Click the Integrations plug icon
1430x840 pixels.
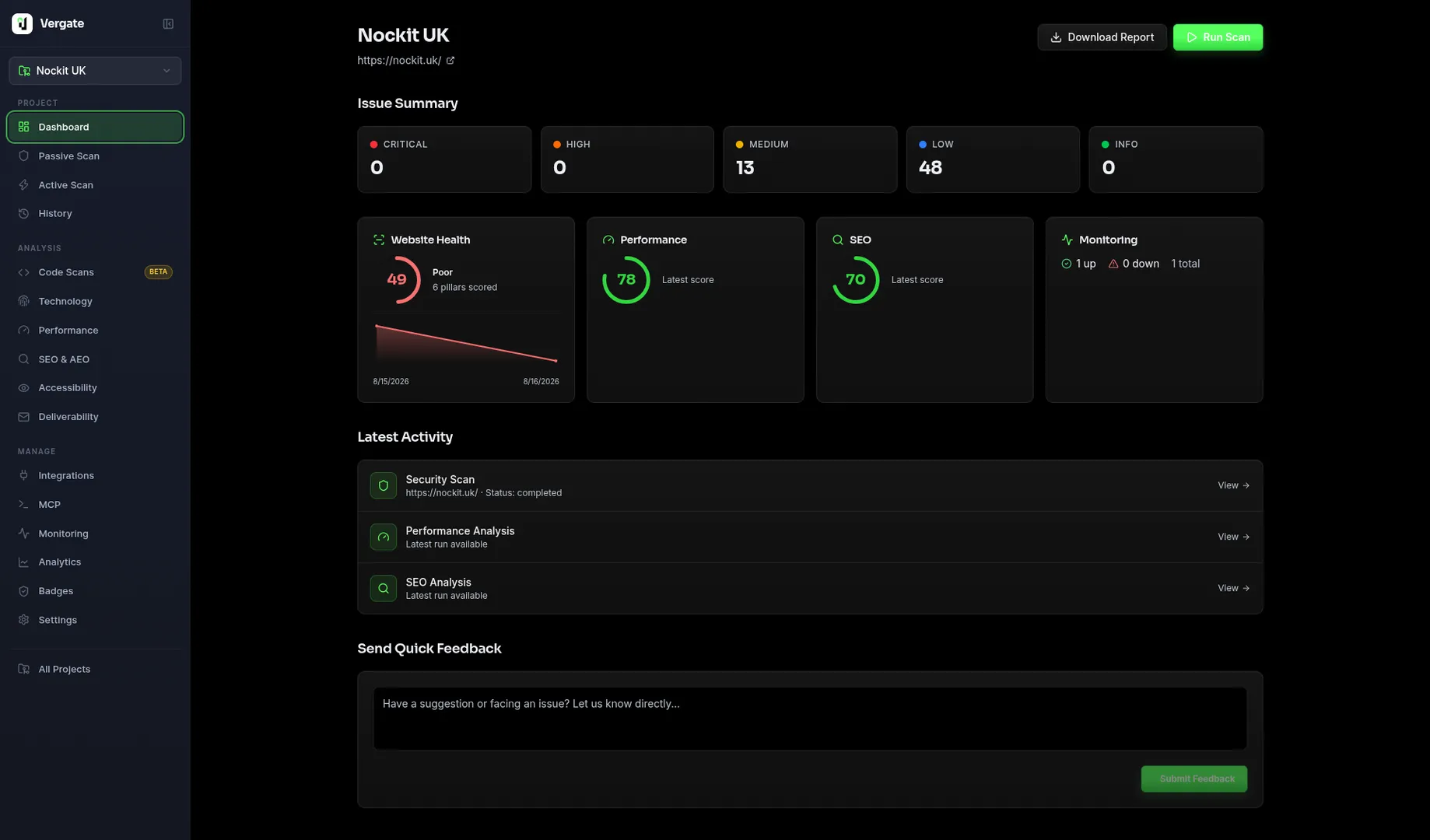(x=23, y=476)
